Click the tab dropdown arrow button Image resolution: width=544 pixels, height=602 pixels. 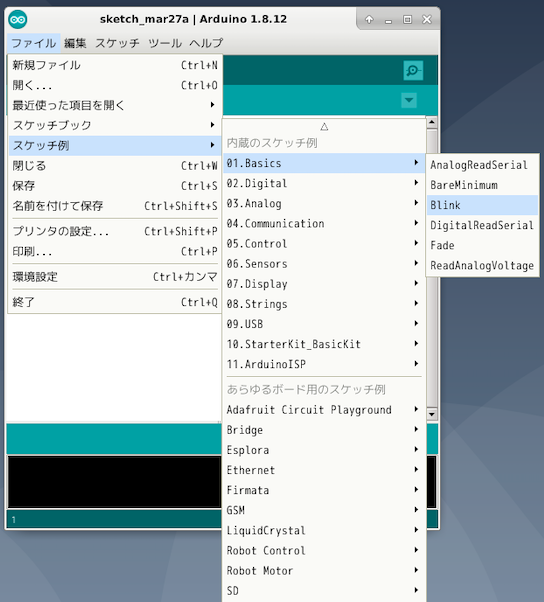click(409, 101)
